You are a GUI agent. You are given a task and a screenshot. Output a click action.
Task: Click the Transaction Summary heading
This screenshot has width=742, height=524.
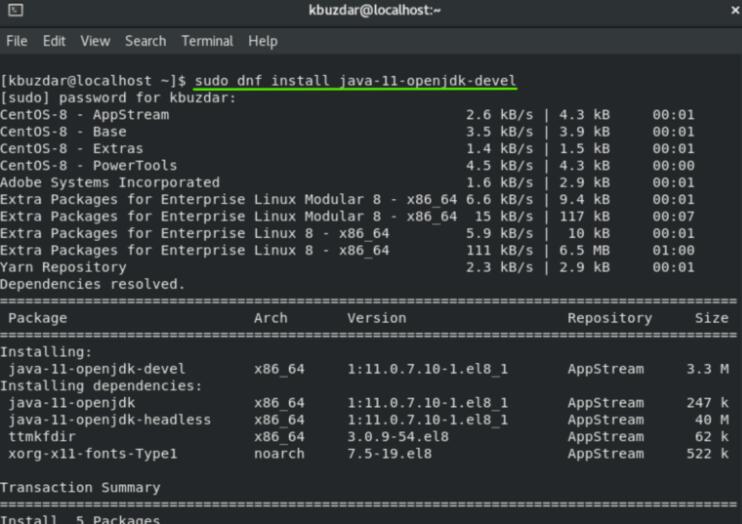click(80, 488)
